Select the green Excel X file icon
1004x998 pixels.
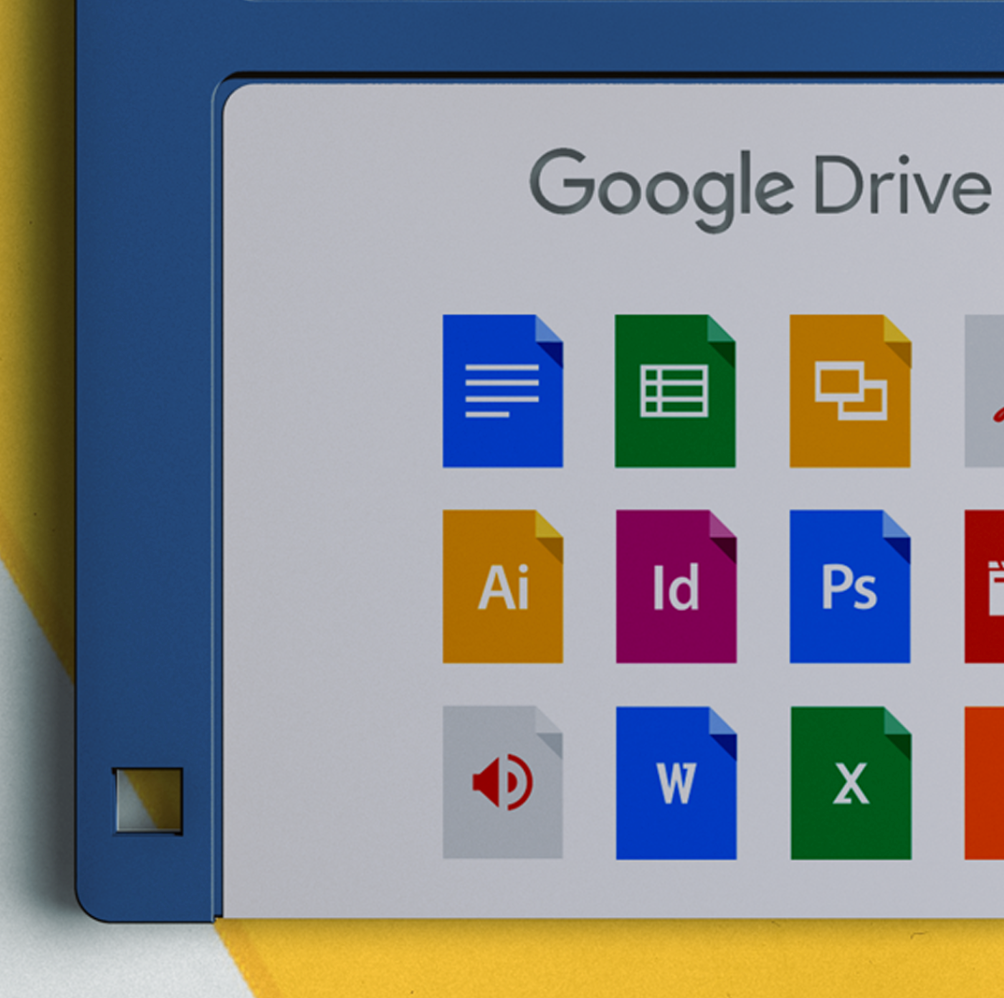(850, 783)
